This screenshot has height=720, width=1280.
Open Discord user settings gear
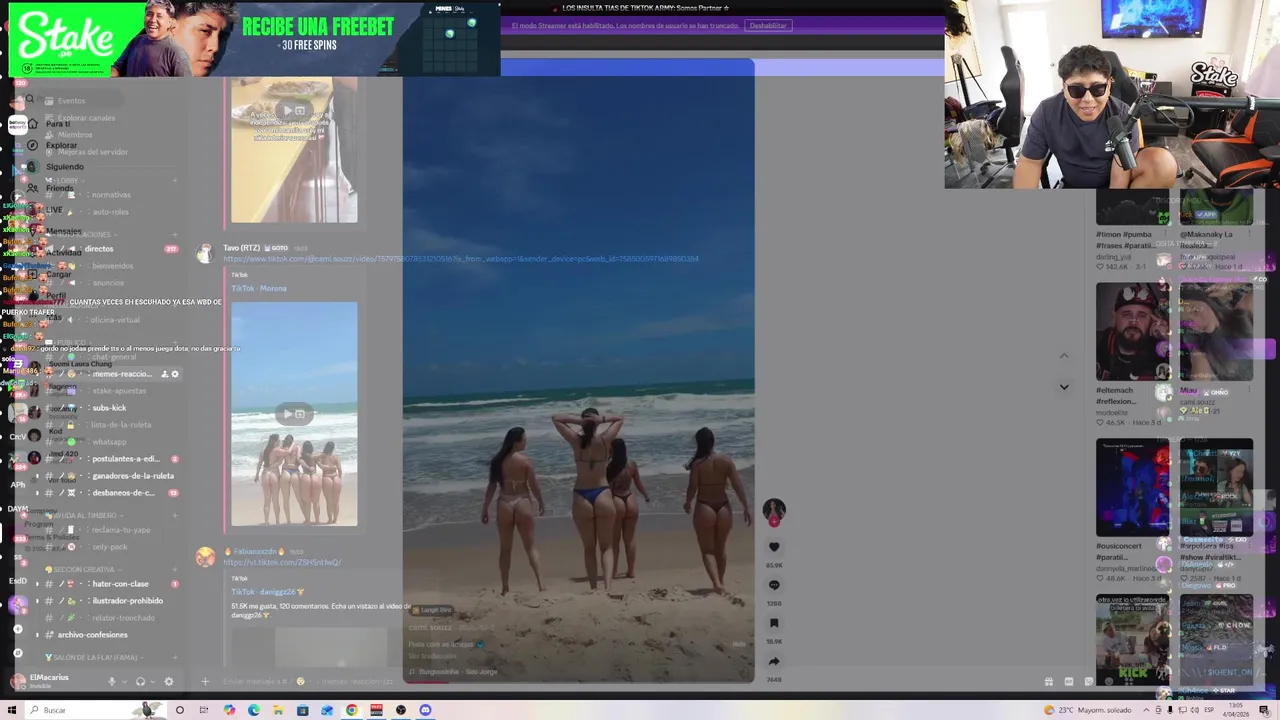pyautogui.click(x=168, y=681)
